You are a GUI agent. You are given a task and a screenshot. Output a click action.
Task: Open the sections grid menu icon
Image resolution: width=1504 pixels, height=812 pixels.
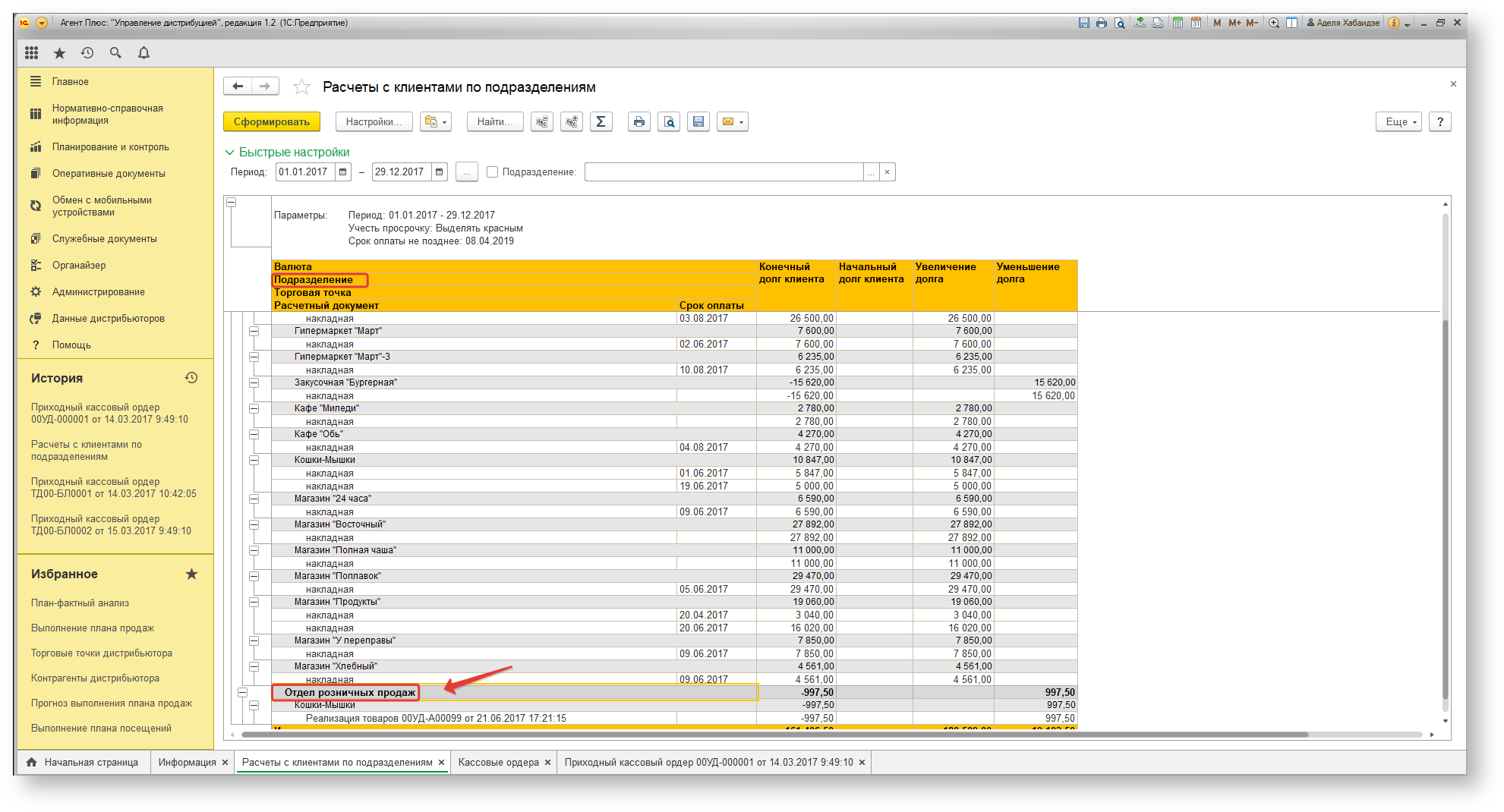pyautogui.click(x=31, y=52)
